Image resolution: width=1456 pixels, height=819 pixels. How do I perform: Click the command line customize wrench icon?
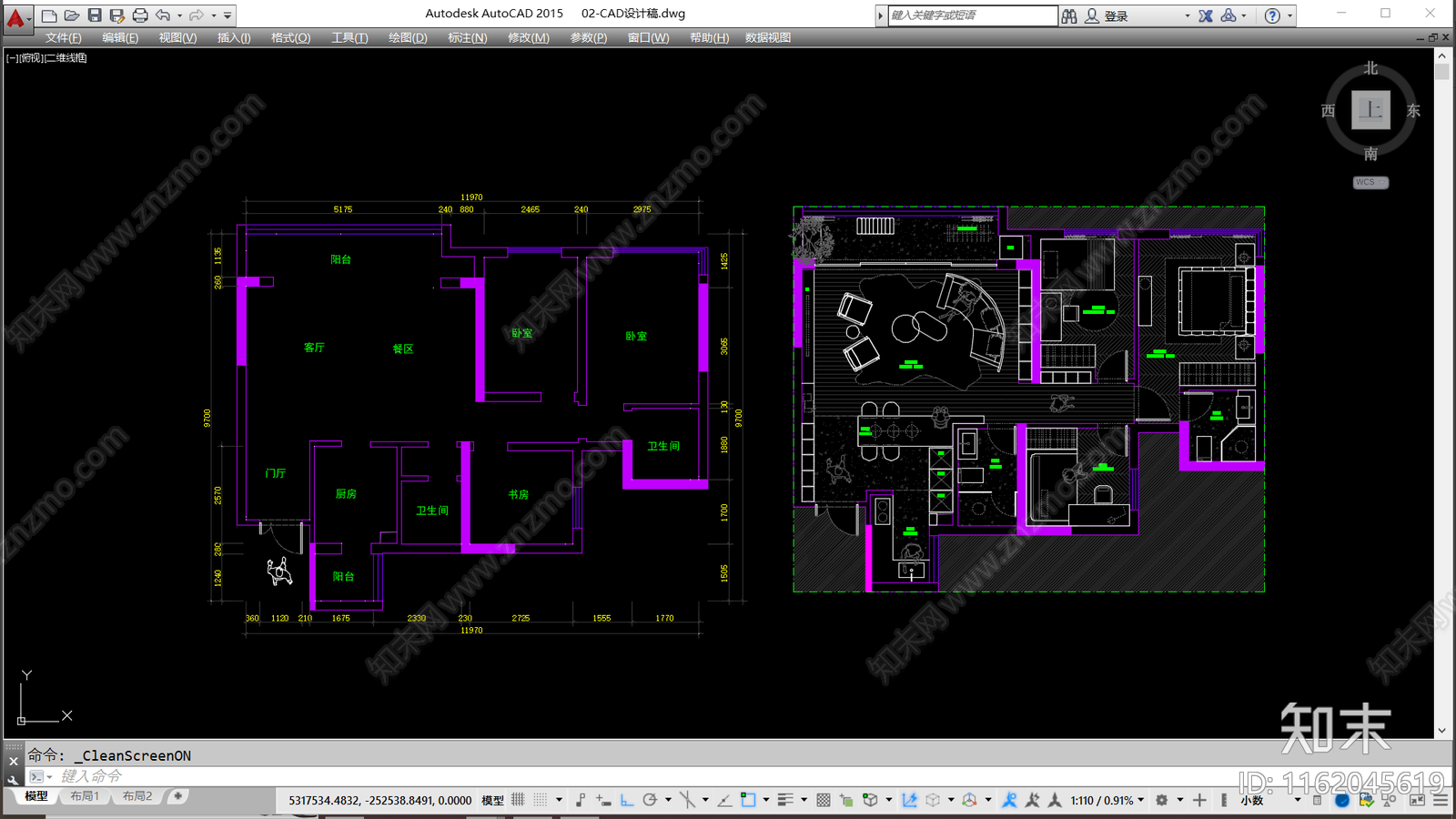point(13,779)
